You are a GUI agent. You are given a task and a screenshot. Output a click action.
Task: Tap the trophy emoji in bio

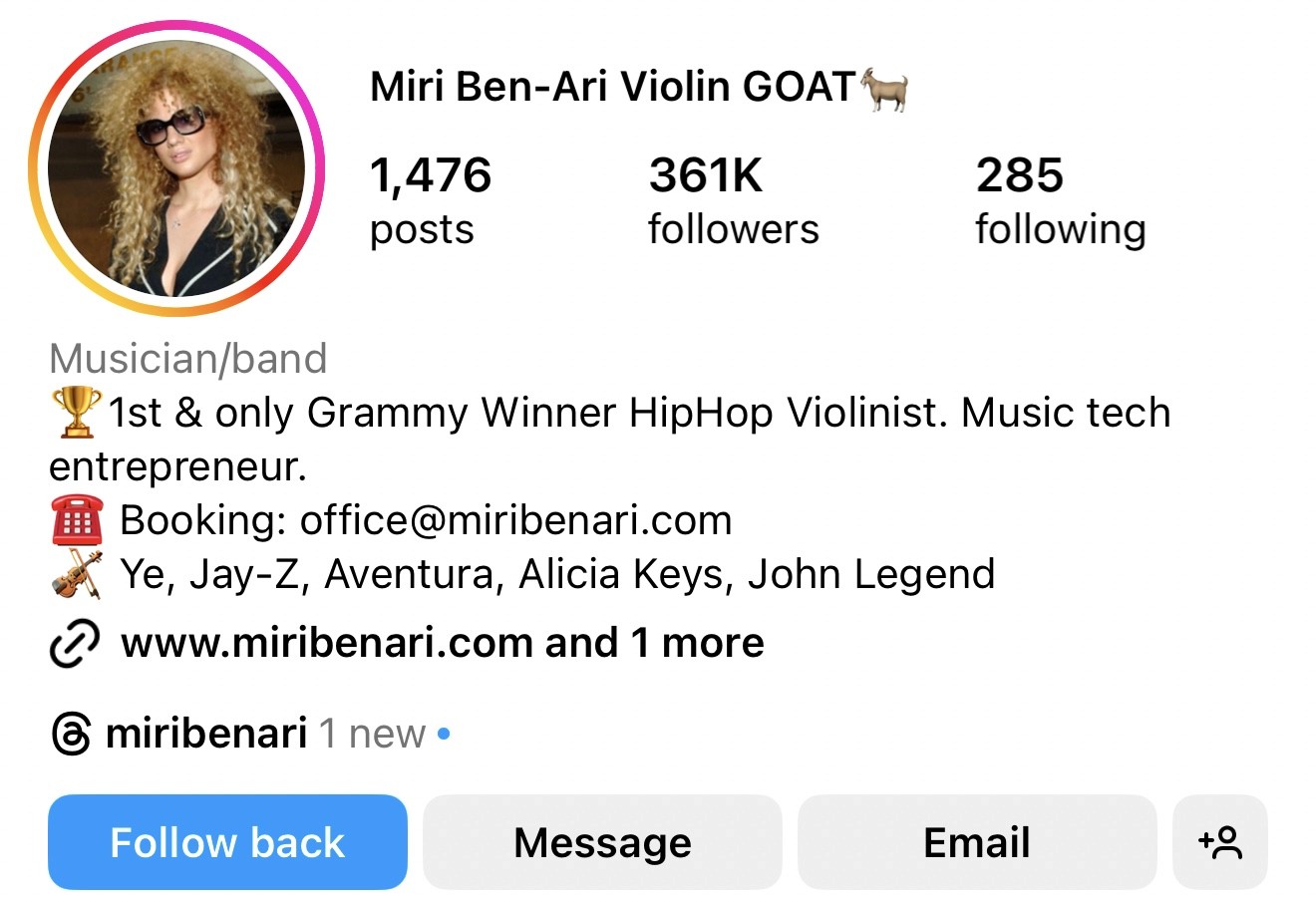76,413
